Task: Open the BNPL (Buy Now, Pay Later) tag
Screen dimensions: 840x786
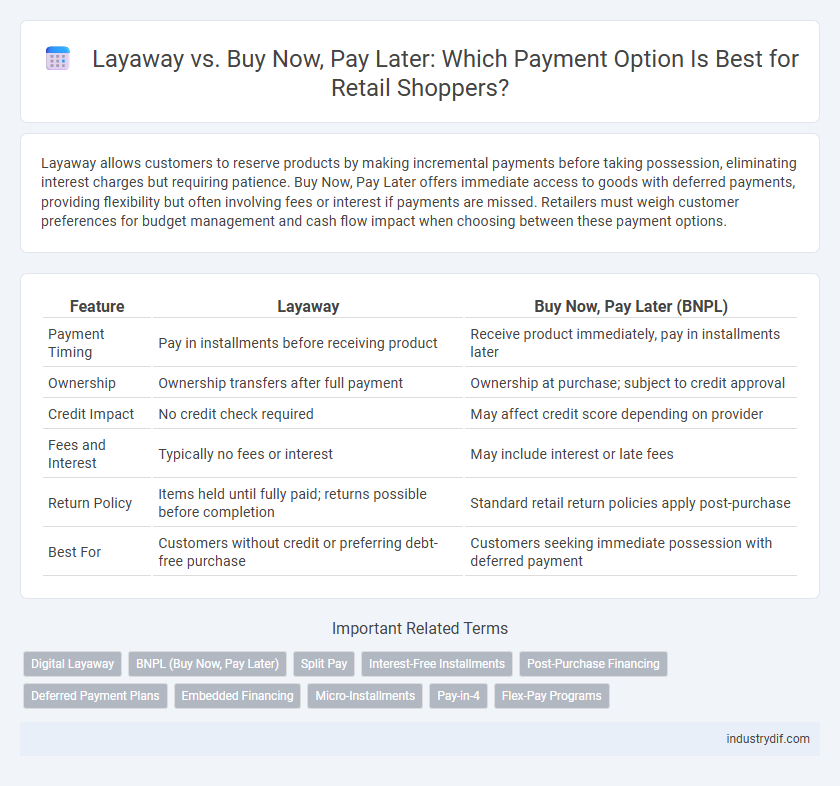Action: 207,664
